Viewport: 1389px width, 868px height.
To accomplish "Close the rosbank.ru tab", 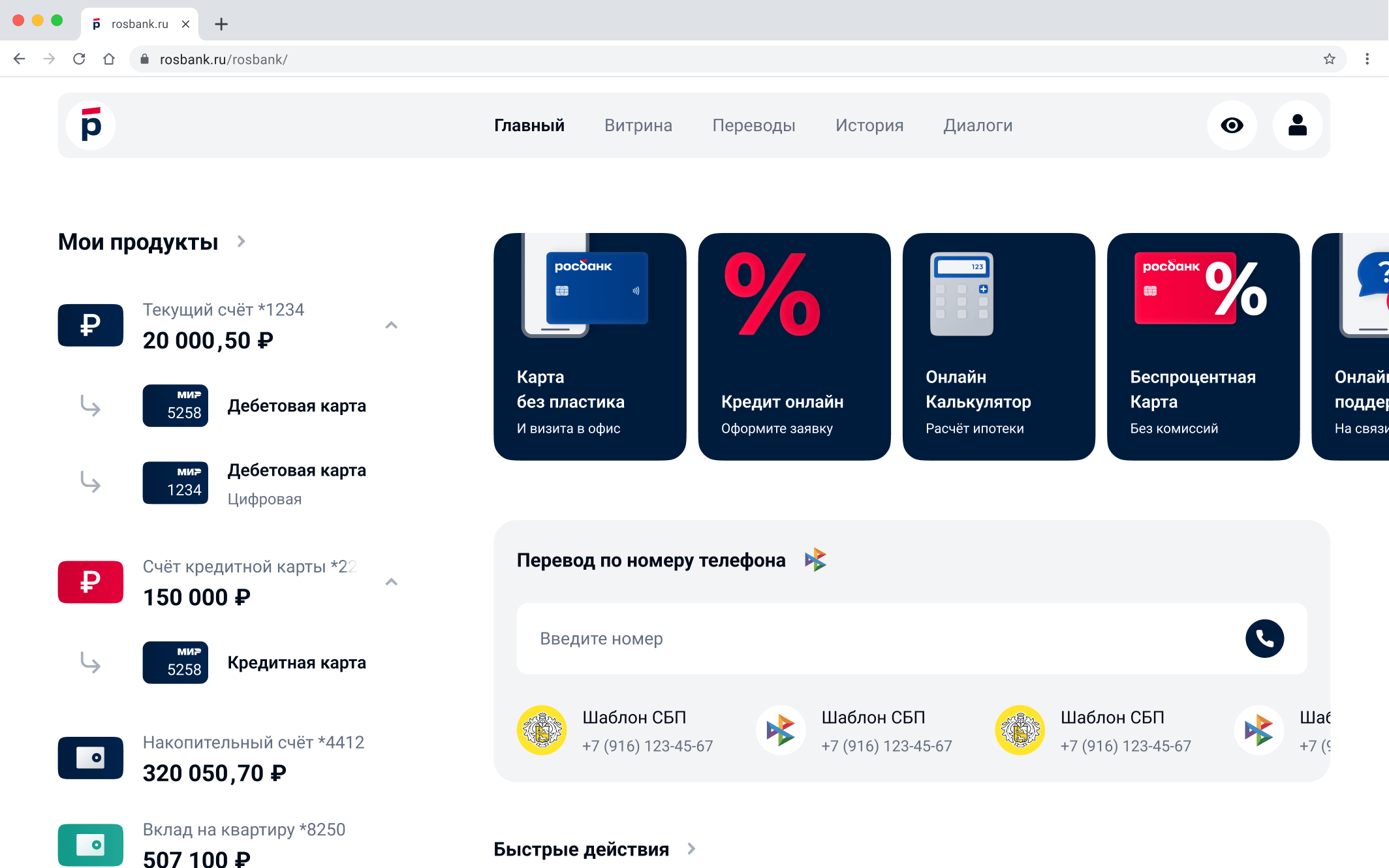I will point(185,24).
